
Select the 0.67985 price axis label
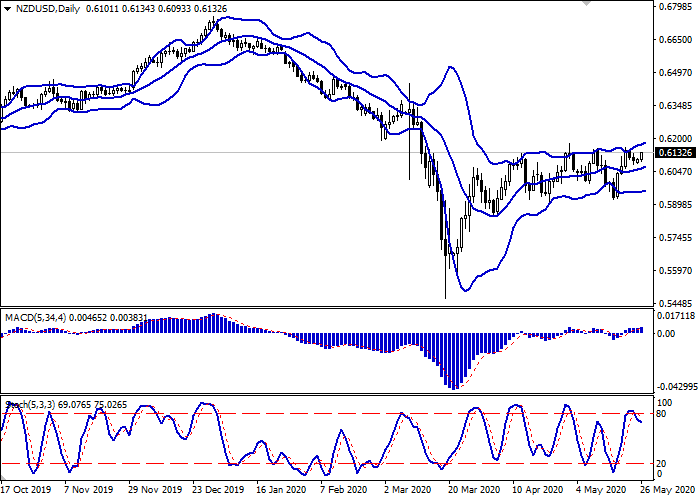tap(672, 8)
